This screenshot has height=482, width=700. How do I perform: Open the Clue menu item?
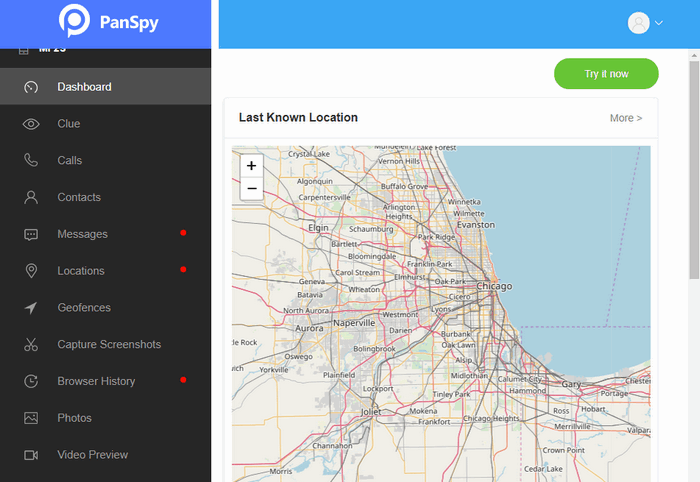(x=105, y=124)
